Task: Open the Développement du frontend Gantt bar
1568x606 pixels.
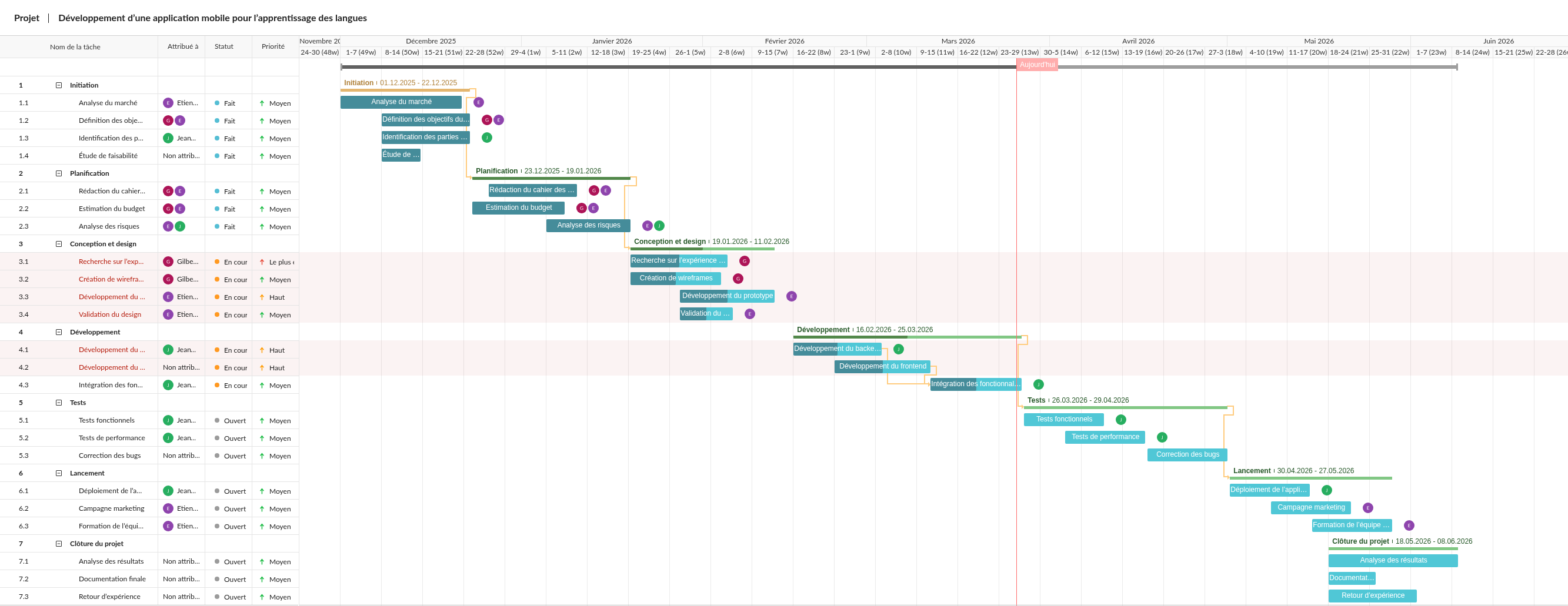Action: [x=882, y=366]
